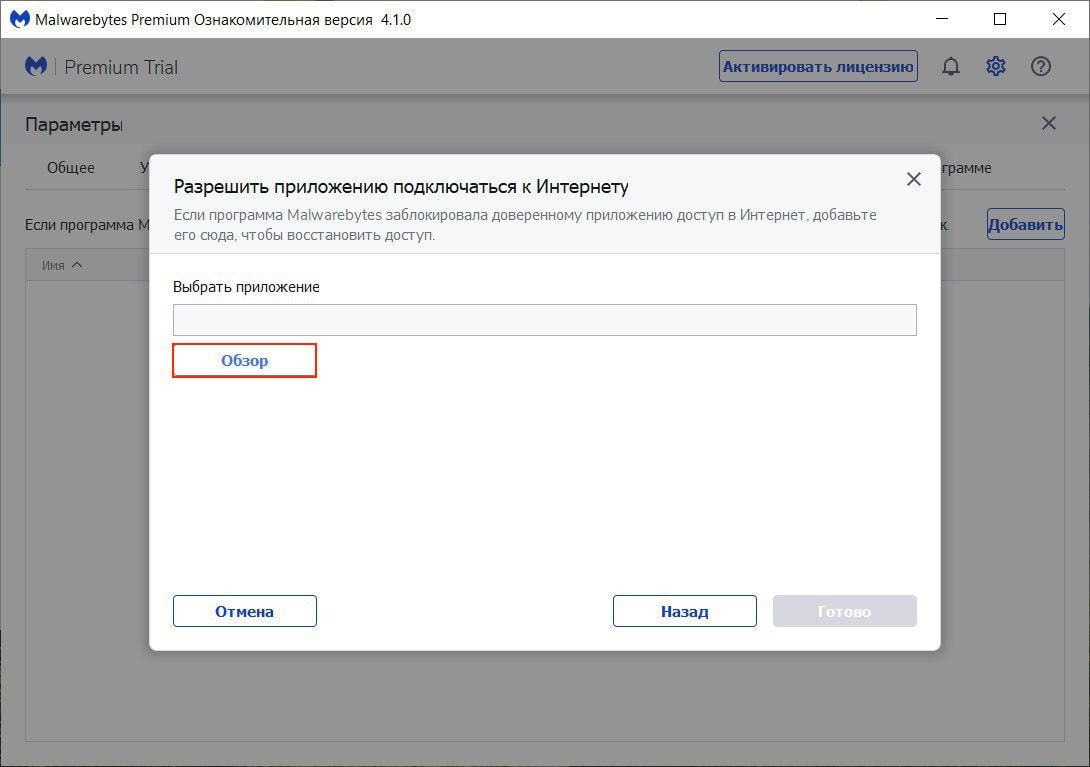
Task: Switch to the Общее tab
Action: point(71,168)
